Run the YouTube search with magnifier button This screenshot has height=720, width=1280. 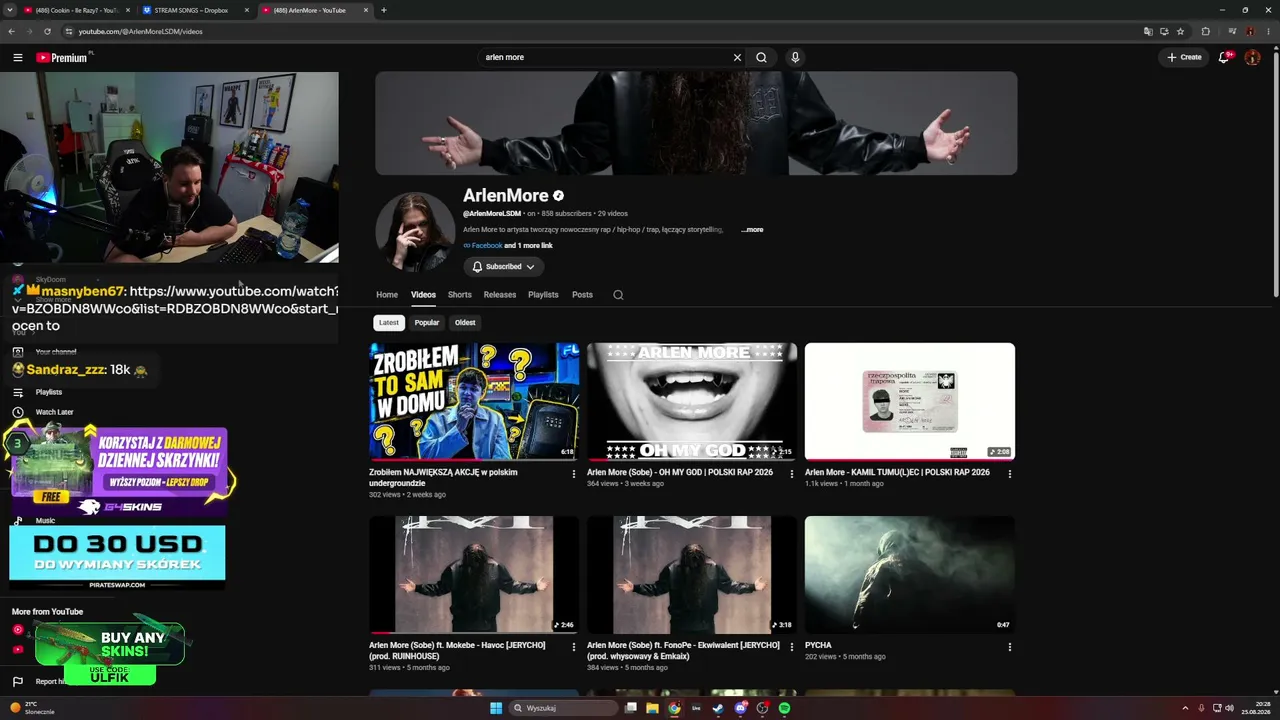coord(761,57)
